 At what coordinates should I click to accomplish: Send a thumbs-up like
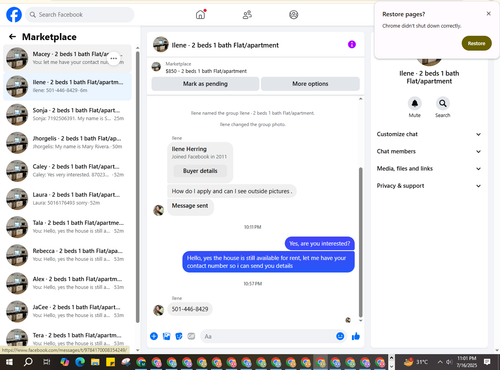[356, 336]
